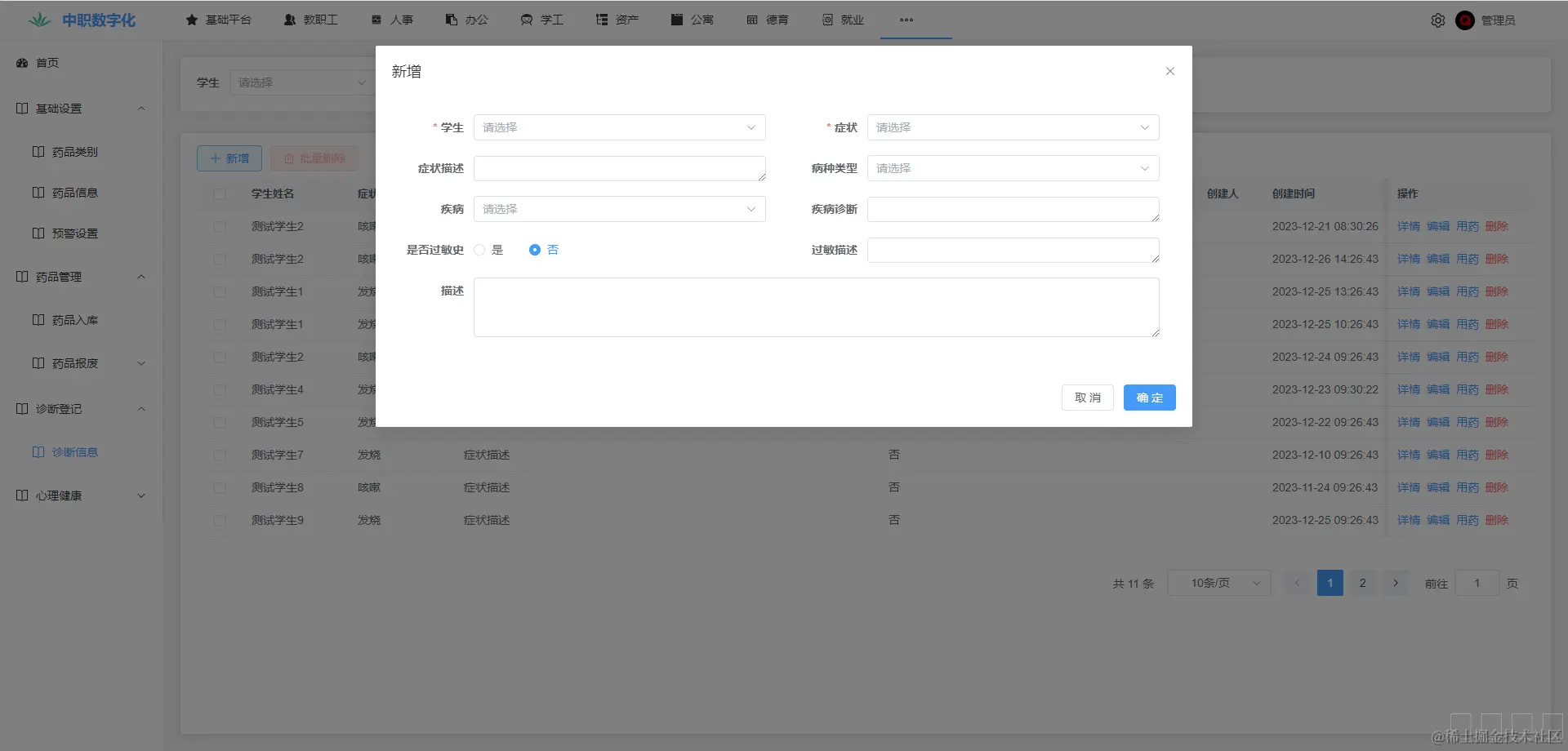Click the 管理员 avatar icon

coord(1465,20)
